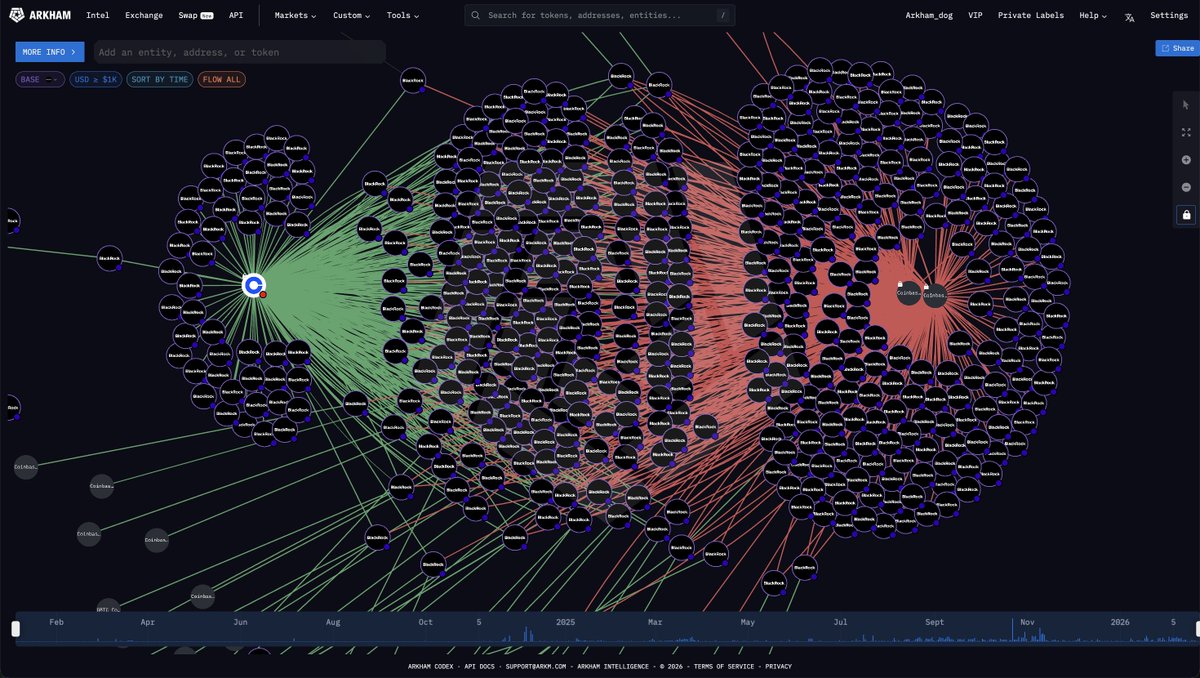
Task: Click the Arkham logo in the header
Action: click(38, 16)
